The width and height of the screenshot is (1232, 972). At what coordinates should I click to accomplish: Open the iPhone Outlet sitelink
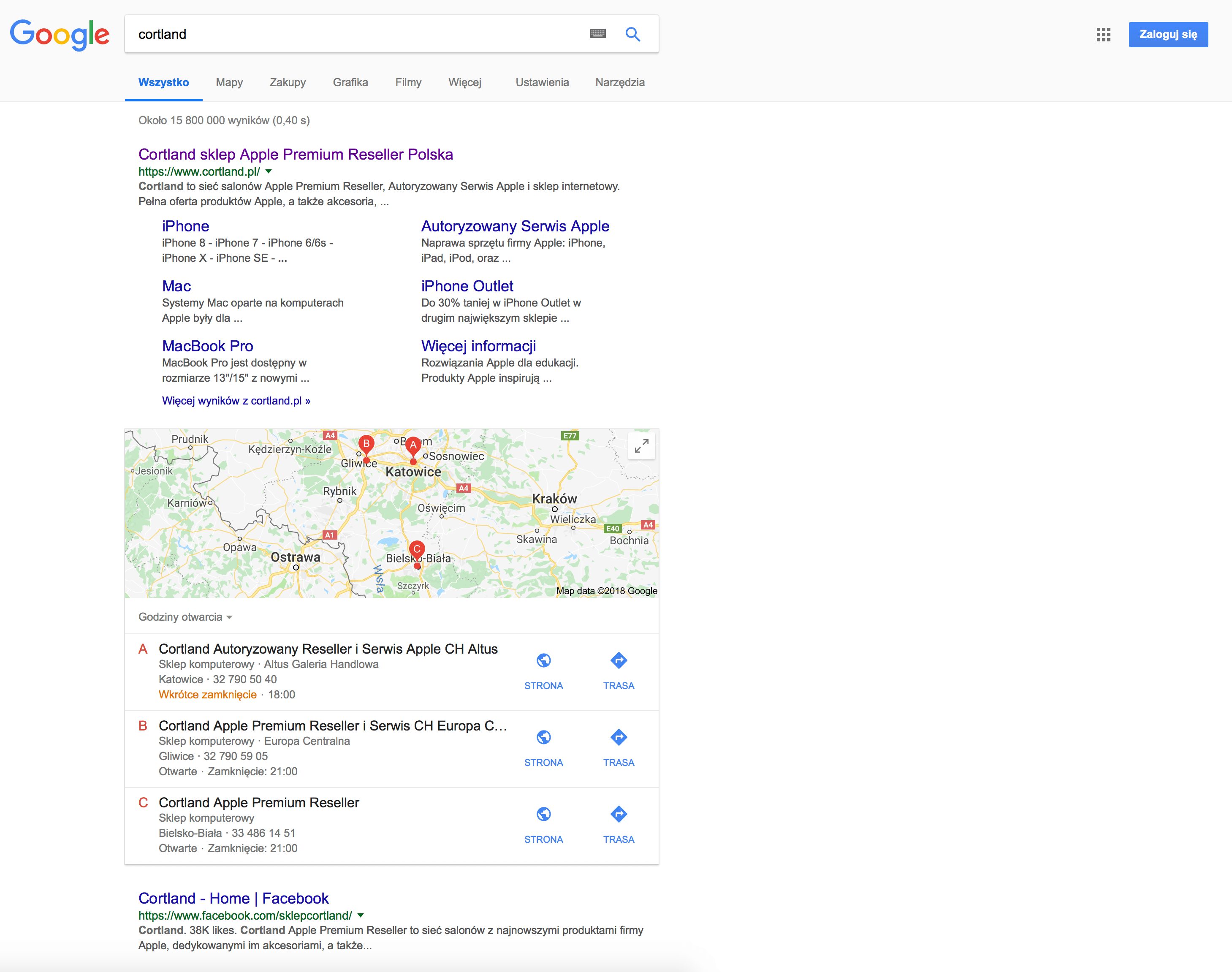[467, 286]
